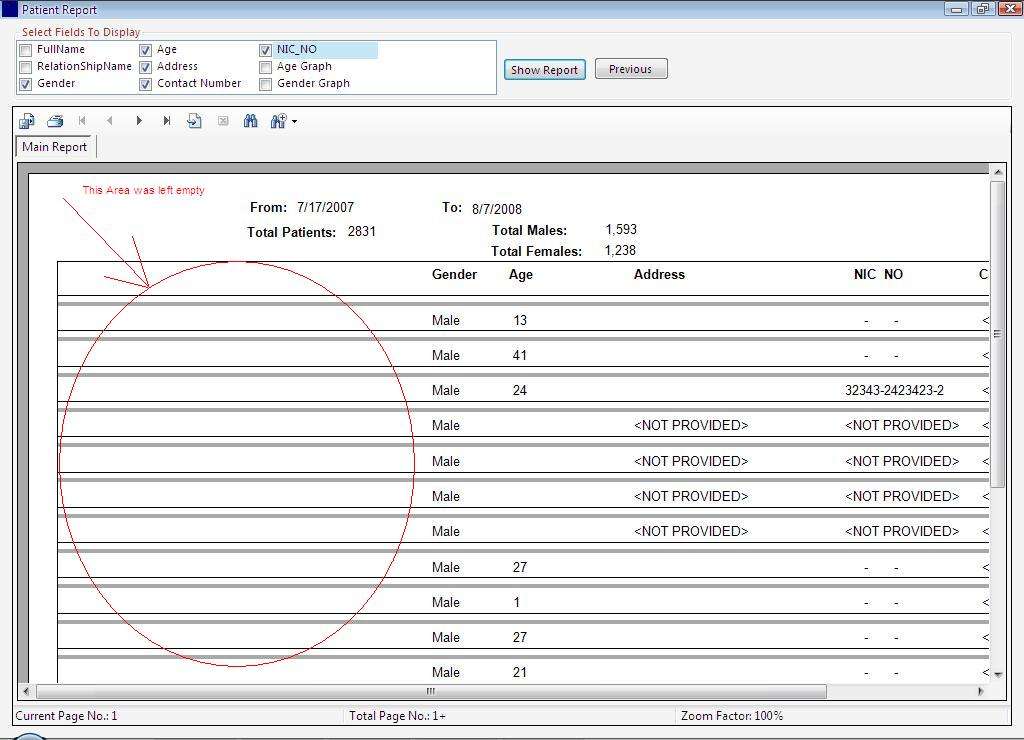Go to first page arrow
Viewport: 1024px width, 740px height.
[82, 121]
